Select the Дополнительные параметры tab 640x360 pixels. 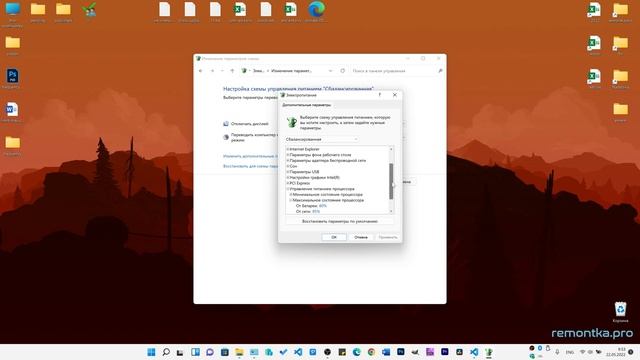(x=307, y=105)
